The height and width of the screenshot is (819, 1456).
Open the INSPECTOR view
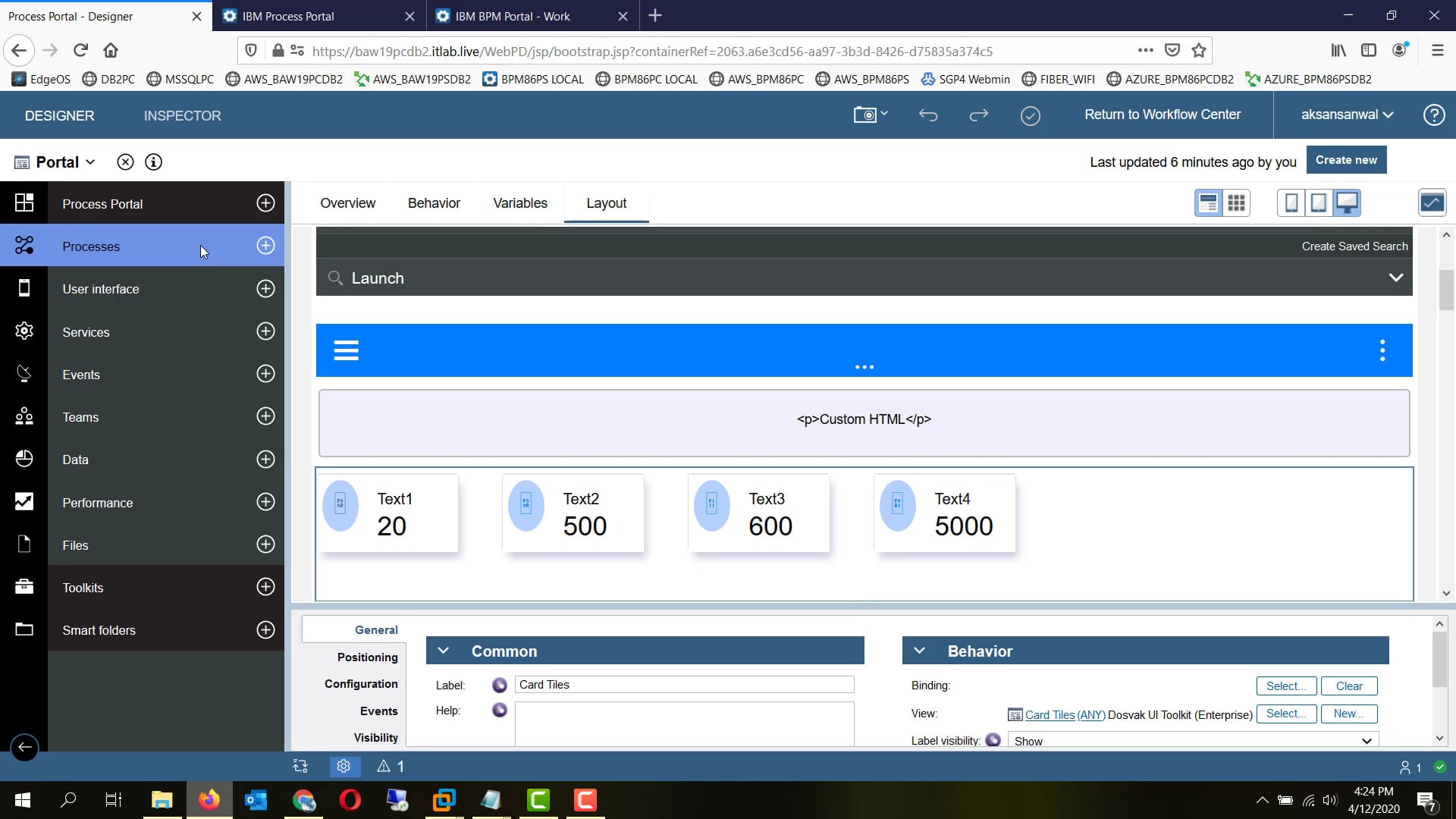(x=182, y=115)
